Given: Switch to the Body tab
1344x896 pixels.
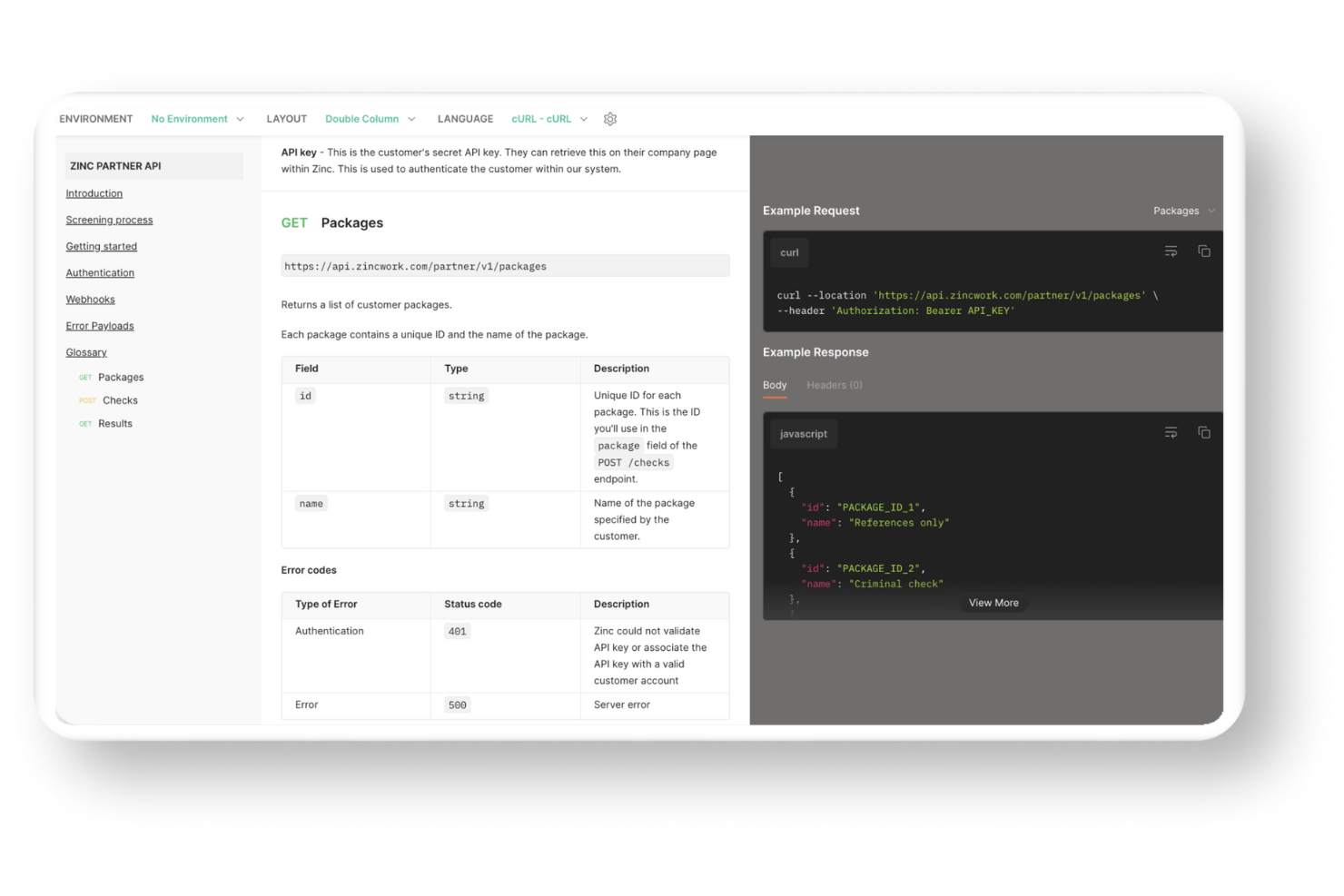Looking at the screenshot, I should click(775, 385).
